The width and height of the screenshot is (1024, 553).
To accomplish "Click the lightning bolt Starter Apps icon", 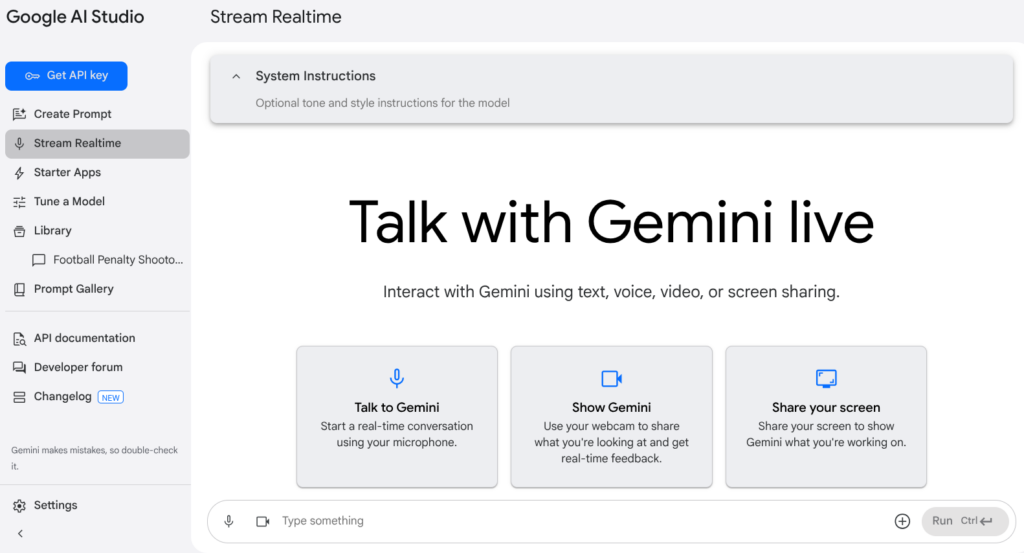I will click(20, 173).
